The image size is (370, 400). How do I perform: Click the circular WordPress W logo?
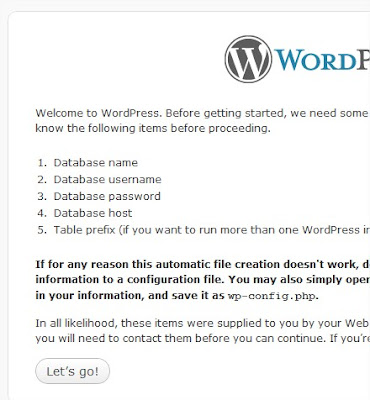248,59
